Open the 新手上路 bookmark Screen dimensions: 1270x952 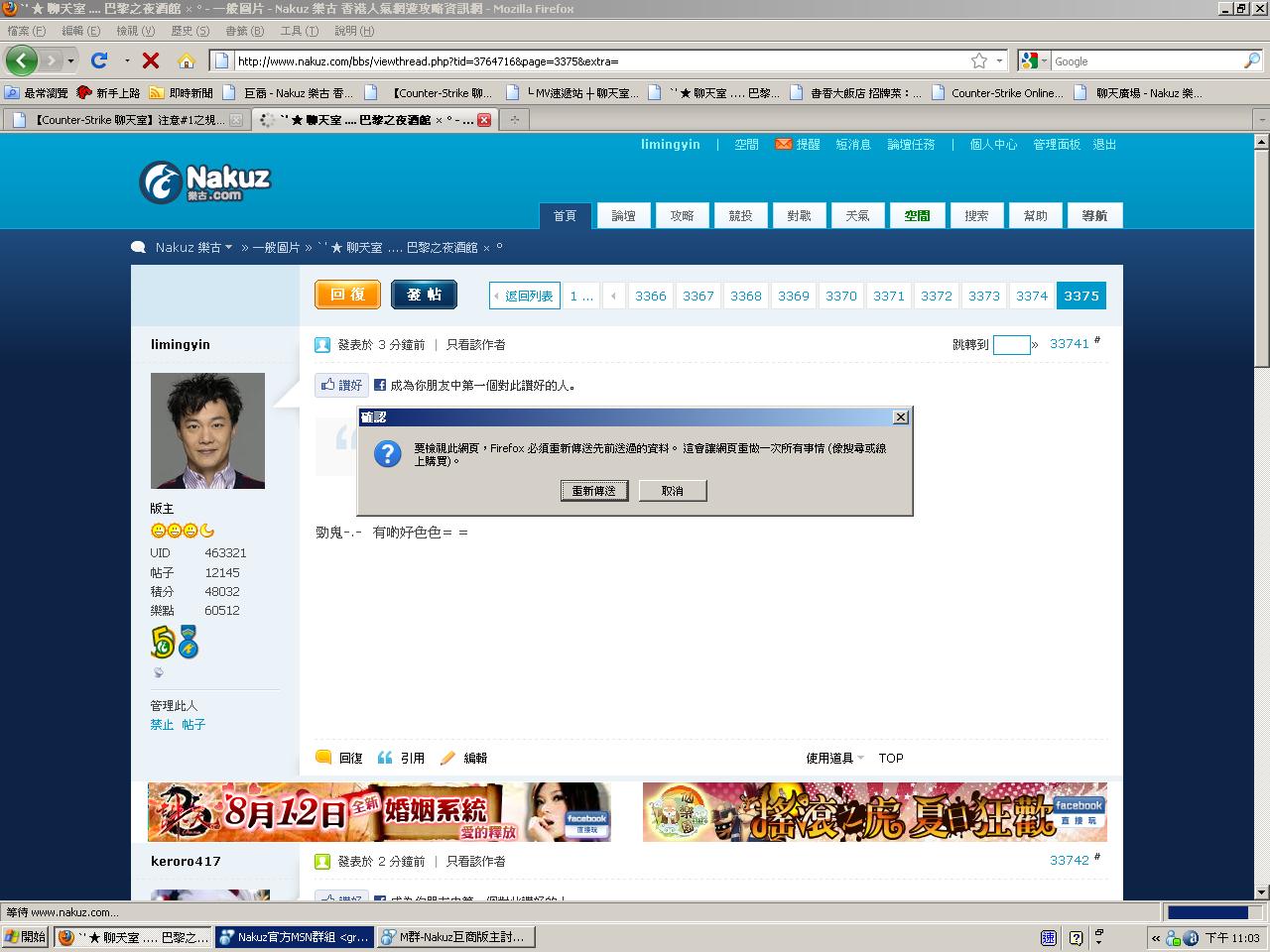point(108,92)
